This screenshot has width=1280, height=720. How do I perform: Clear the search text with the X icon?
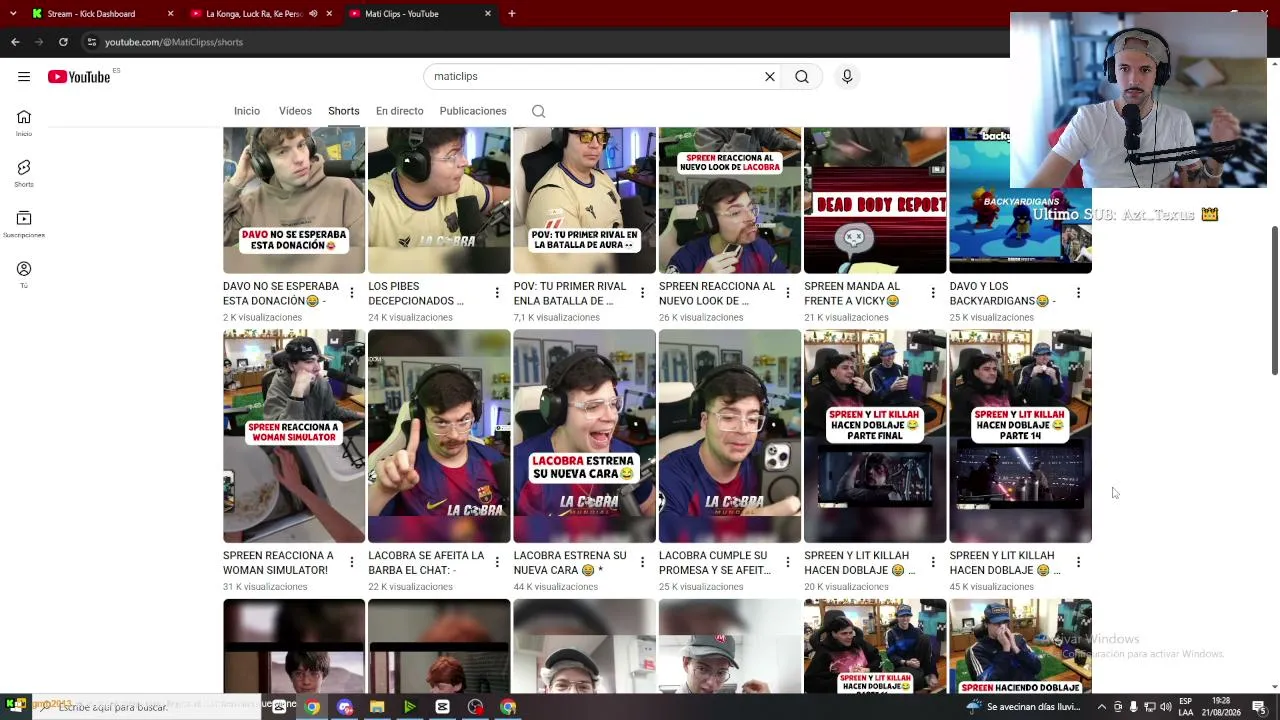coord(770,76)
